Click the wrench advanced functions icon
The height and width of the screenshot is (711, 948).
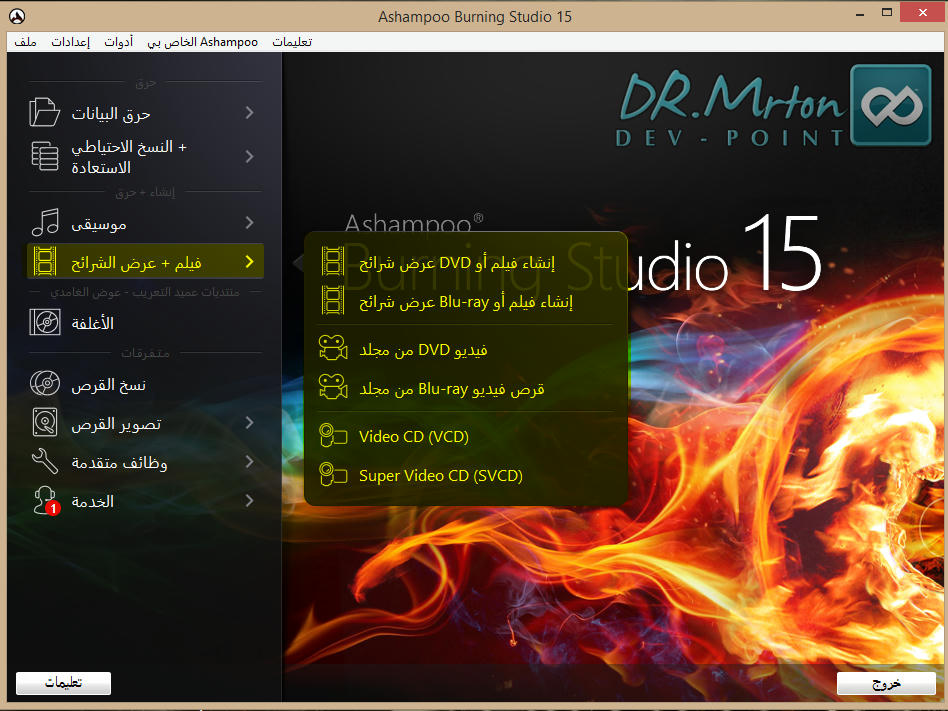point(45,461)
